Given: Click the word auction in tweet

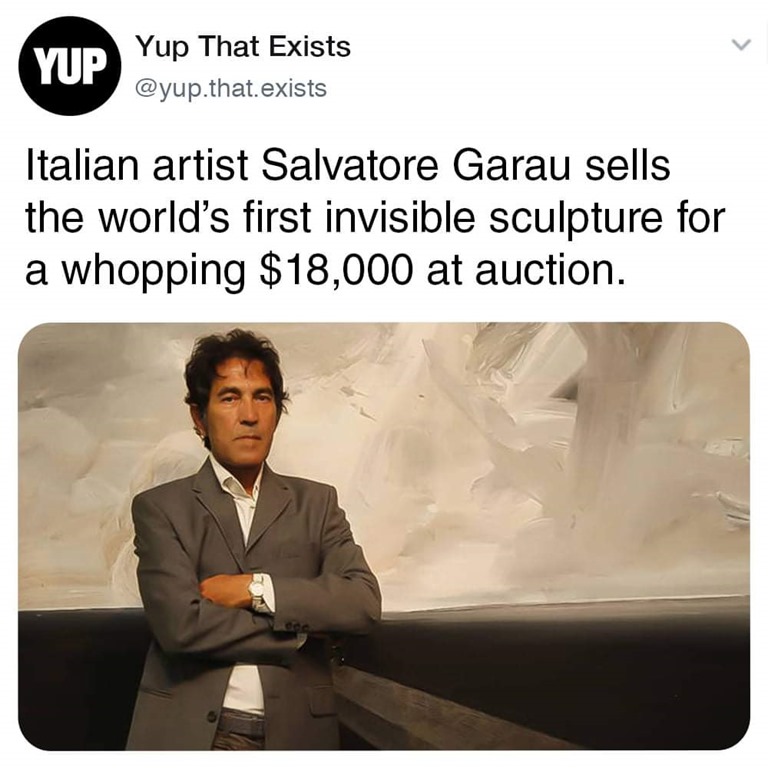Looking at the screenshot, I should pyautogui.click(x=550, y=271).
